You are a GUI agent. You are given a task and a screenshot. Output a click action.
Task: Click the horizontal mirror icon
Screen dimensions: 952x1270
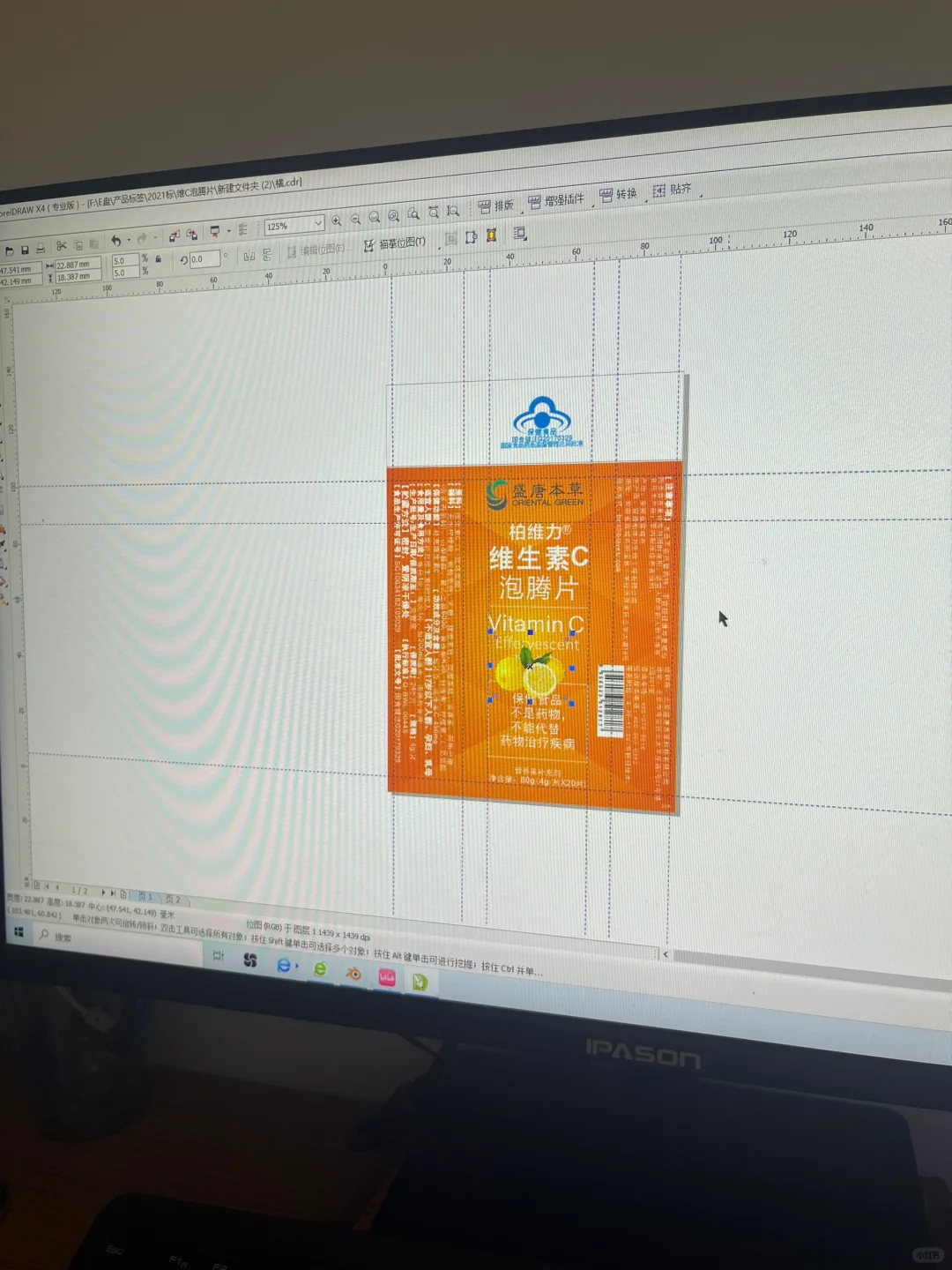coord(249,256)
